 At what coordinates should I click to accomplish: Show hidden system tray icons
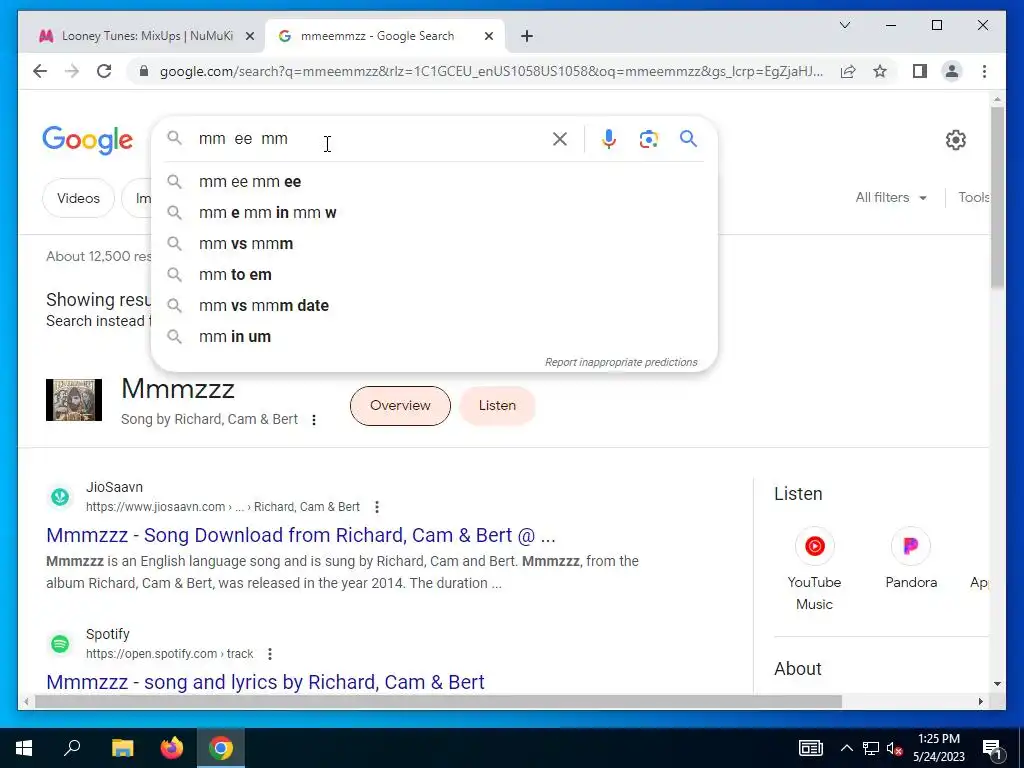pyautogui.click(x=846, y=748)
